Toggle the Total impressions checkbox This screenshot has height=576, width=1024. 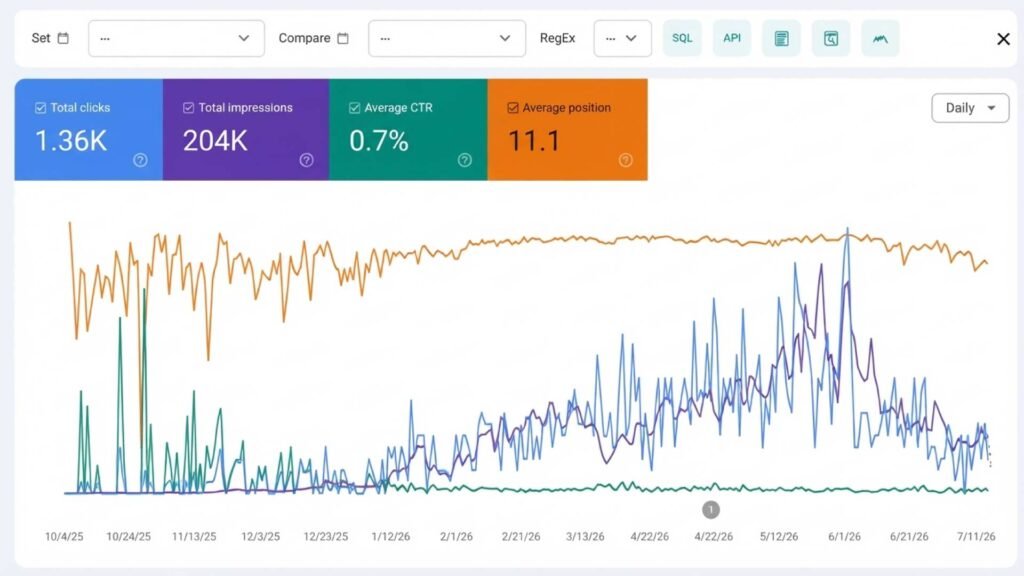(189, 108)
